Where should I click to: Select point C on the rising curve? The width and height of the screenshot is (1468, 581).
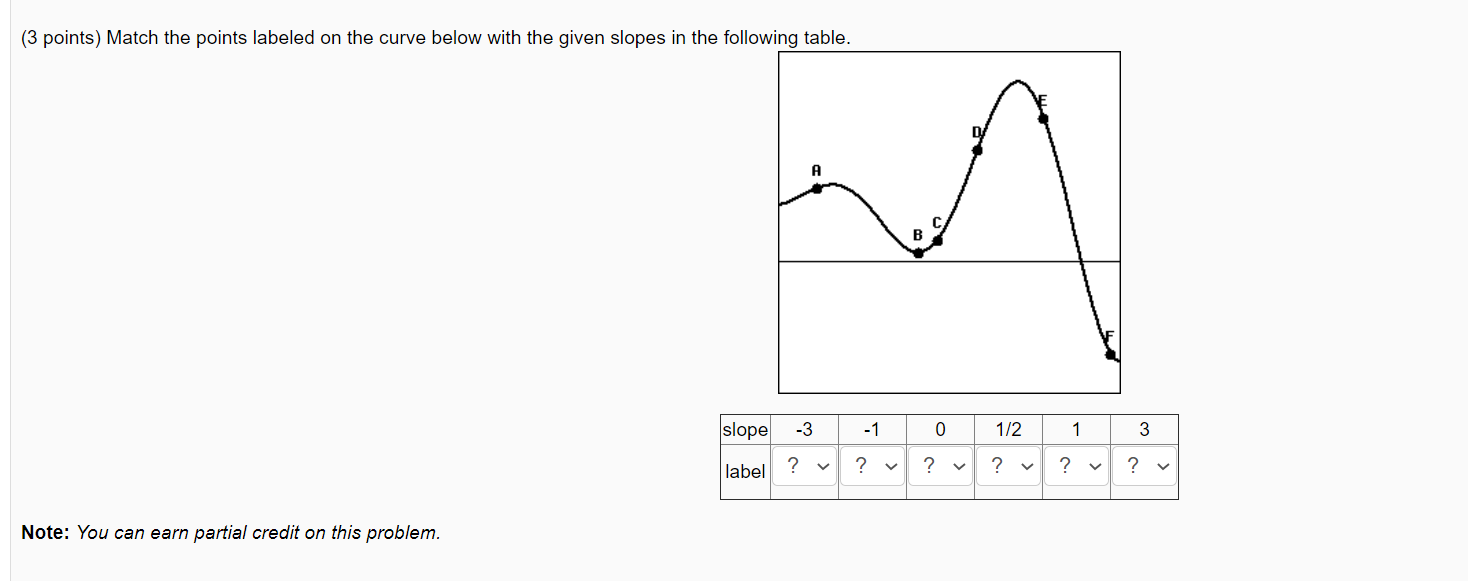pos(938,240)
